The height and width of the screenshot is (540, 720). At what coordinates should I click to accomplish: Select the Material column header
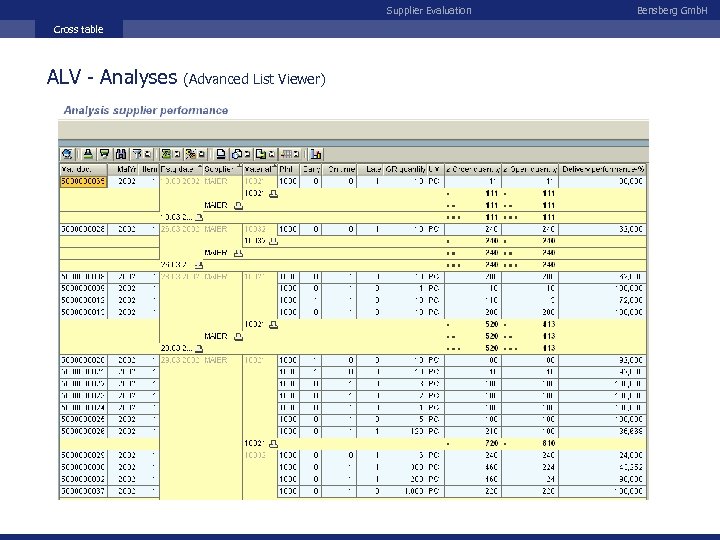coord(260,169)
